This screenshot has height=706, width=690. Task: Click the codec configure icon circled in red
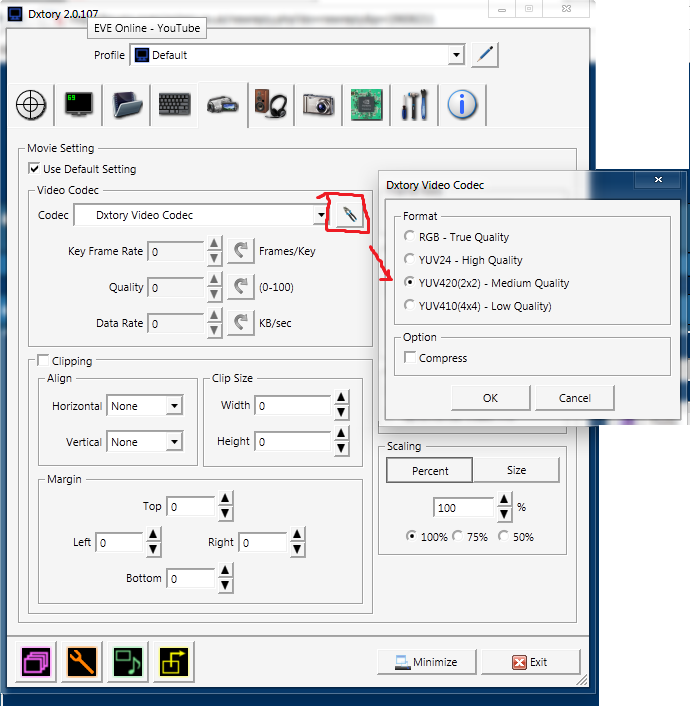[x=347, y=215]
